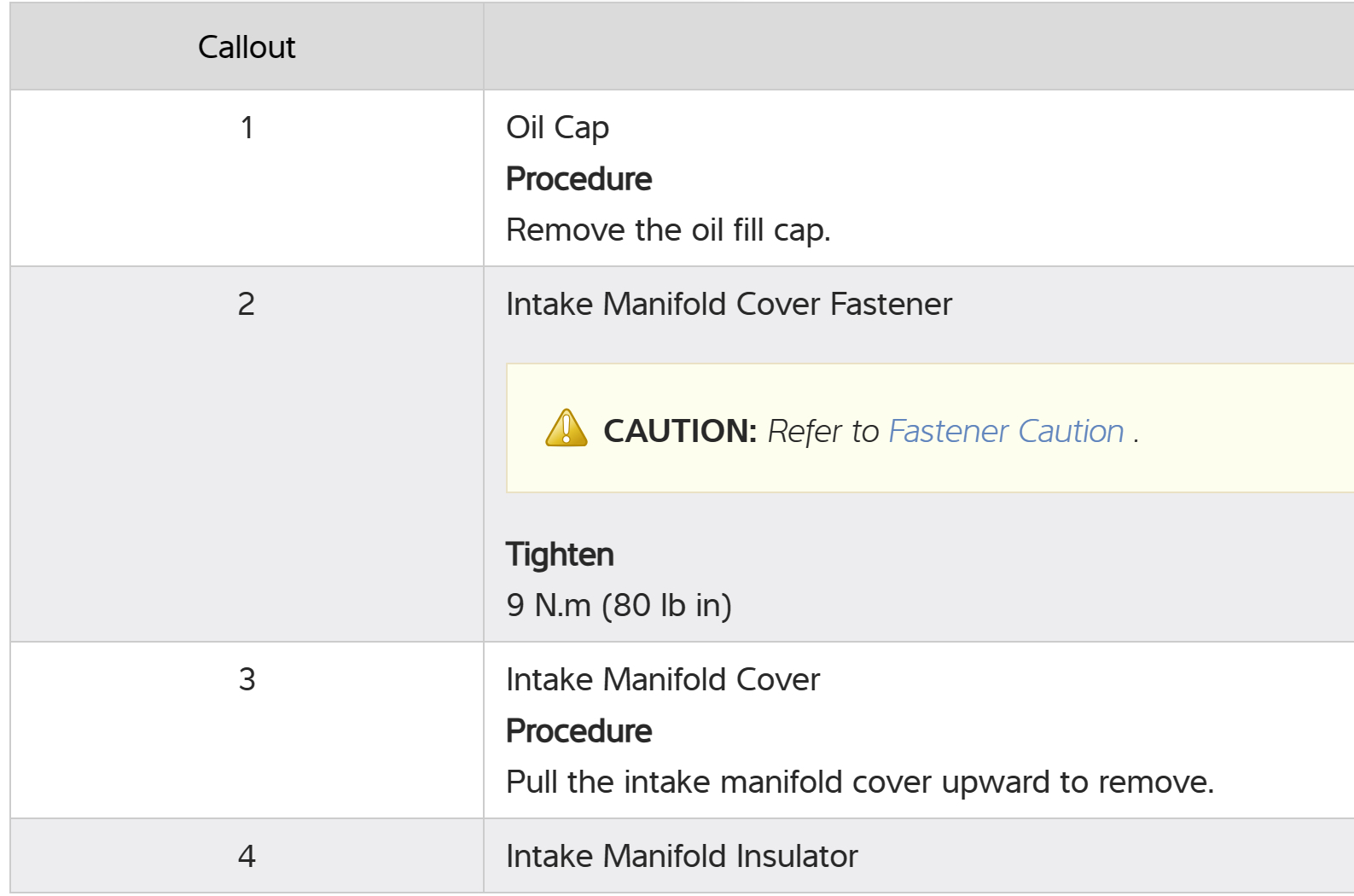Select callout number 3 cell
Screen dimensions: 1354x896
click(x=247, y=680)
